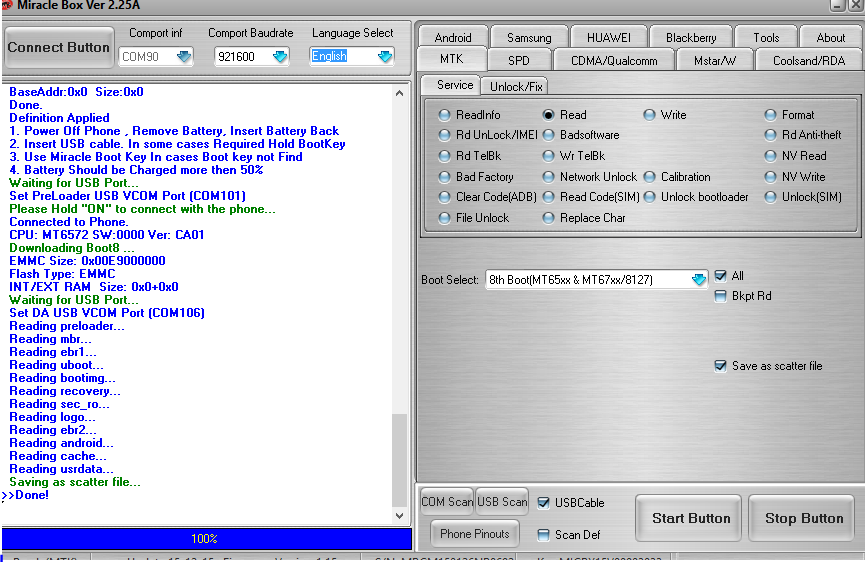Click the log scroll up arrow
The width and height of the screenshot is (865, 562).
click(x=400, y=93)
